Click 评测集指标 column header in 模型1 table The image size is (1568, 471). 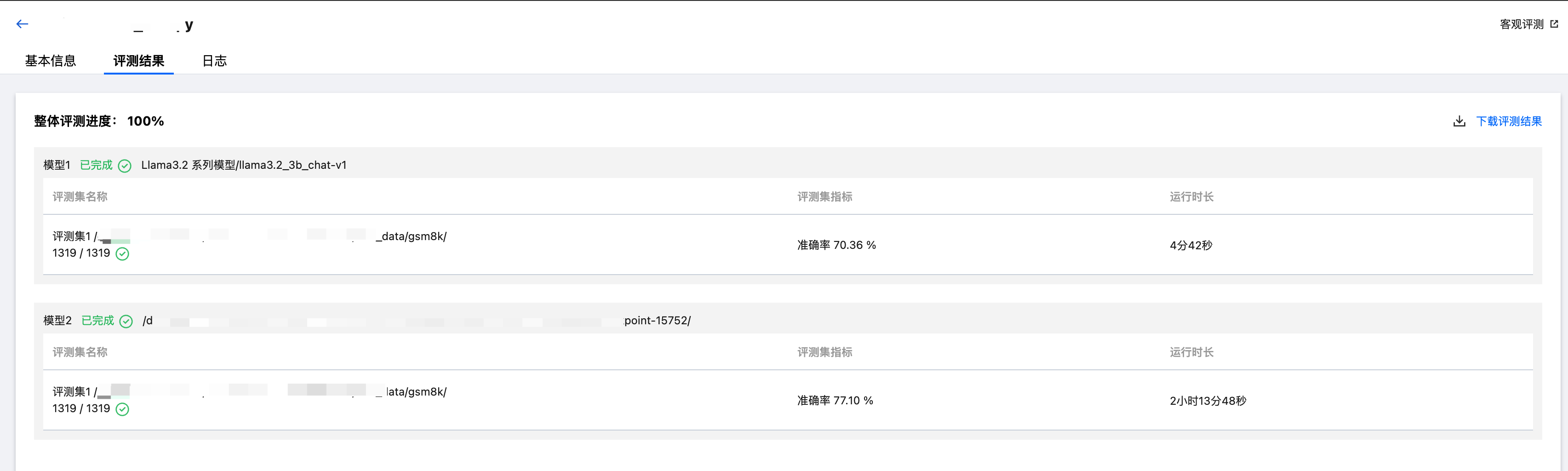tap(824, 196)
